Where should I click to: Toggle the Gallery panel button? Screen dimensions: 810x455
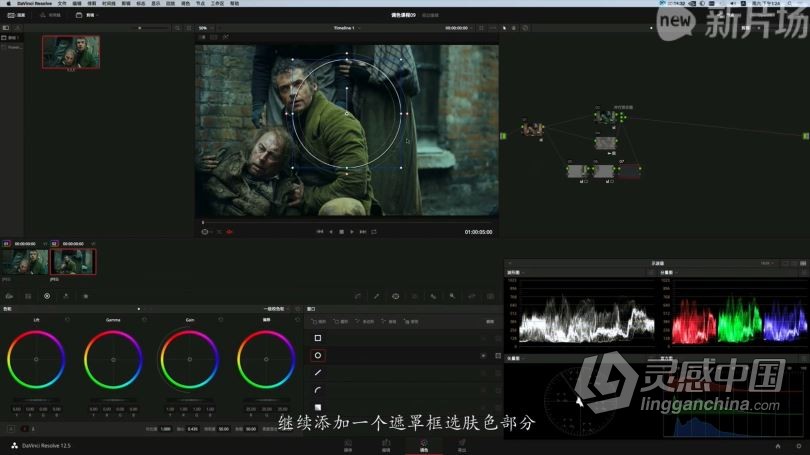coord(17,15)
